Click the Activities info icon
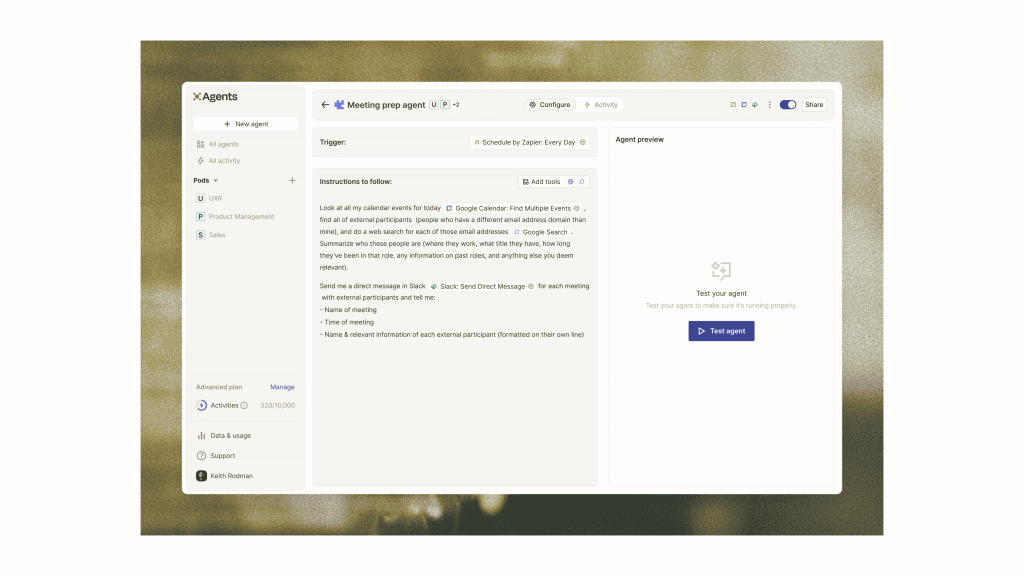 click(244, 406)
